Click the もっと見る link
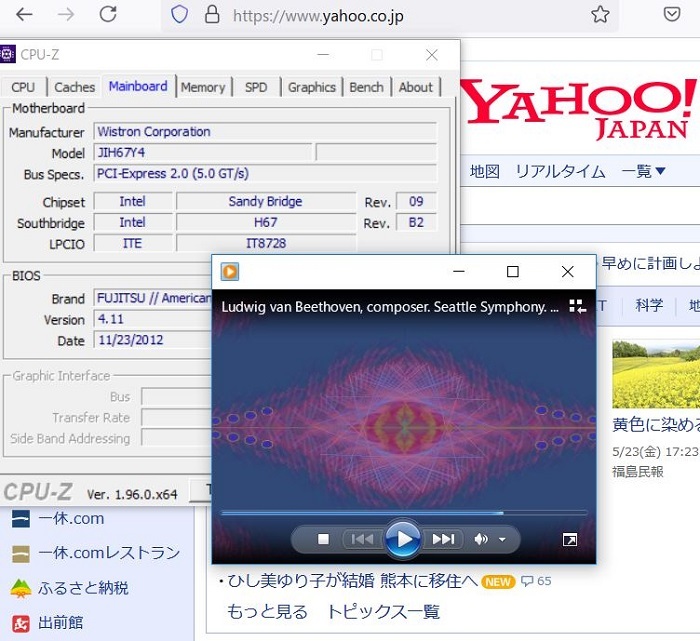Screen dimensions: 700x641 tap(267, 612)
